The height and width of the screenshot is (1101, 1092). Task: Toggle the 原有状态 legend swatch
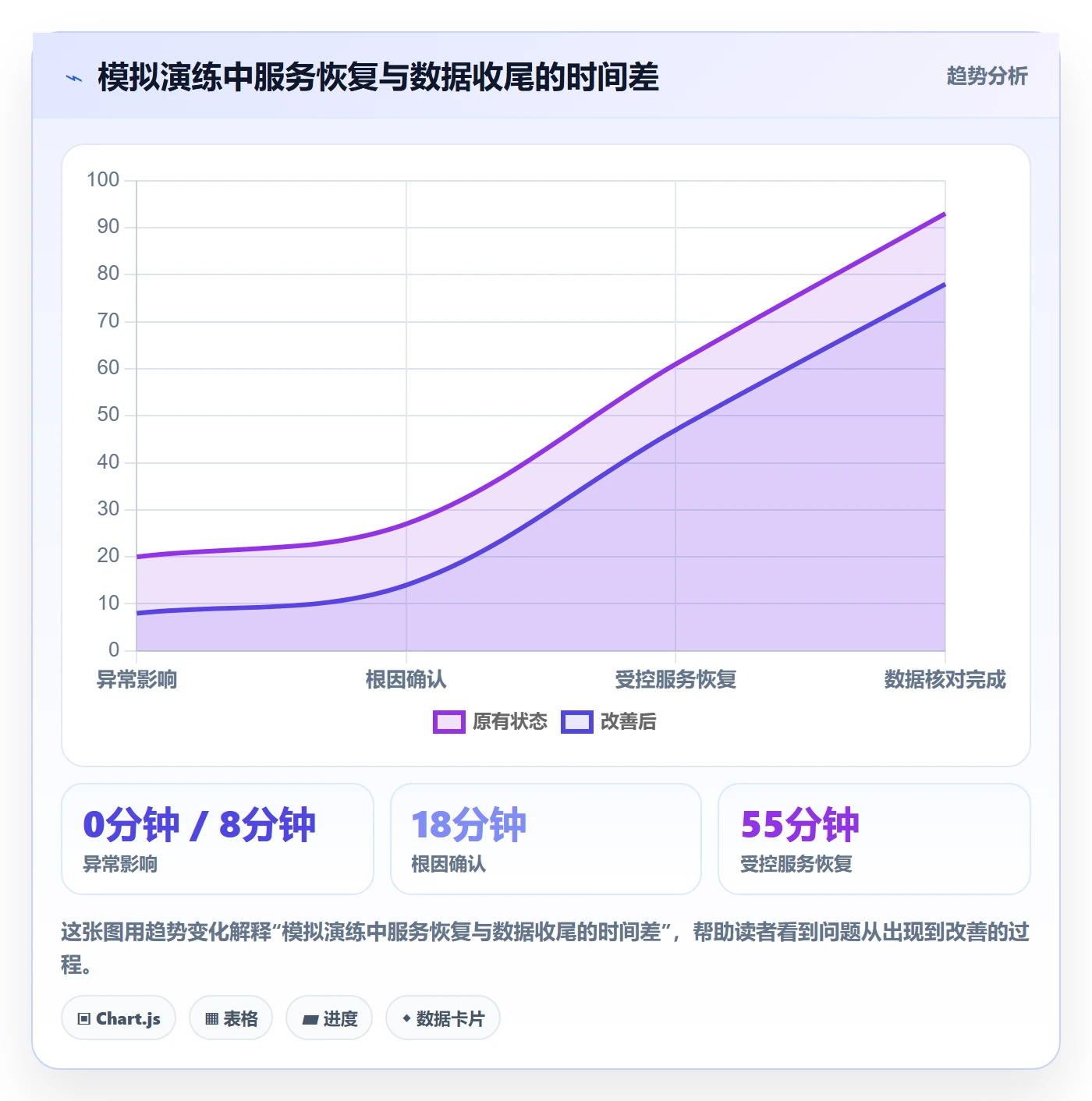448,722
